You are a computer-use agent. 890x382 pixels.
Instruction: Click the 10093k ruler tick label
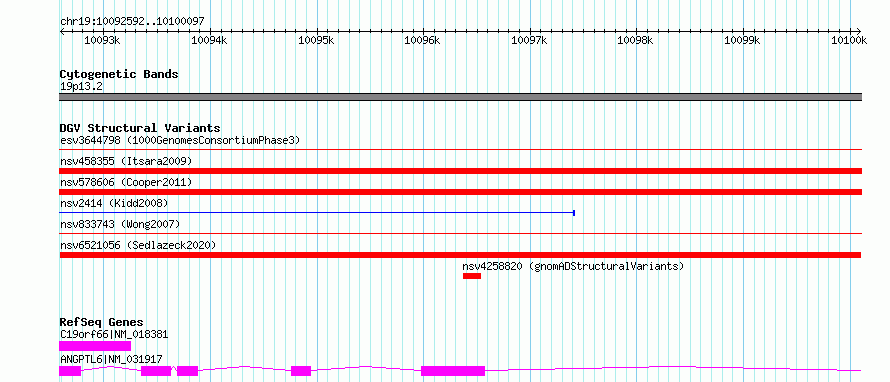tap(102, 40)
